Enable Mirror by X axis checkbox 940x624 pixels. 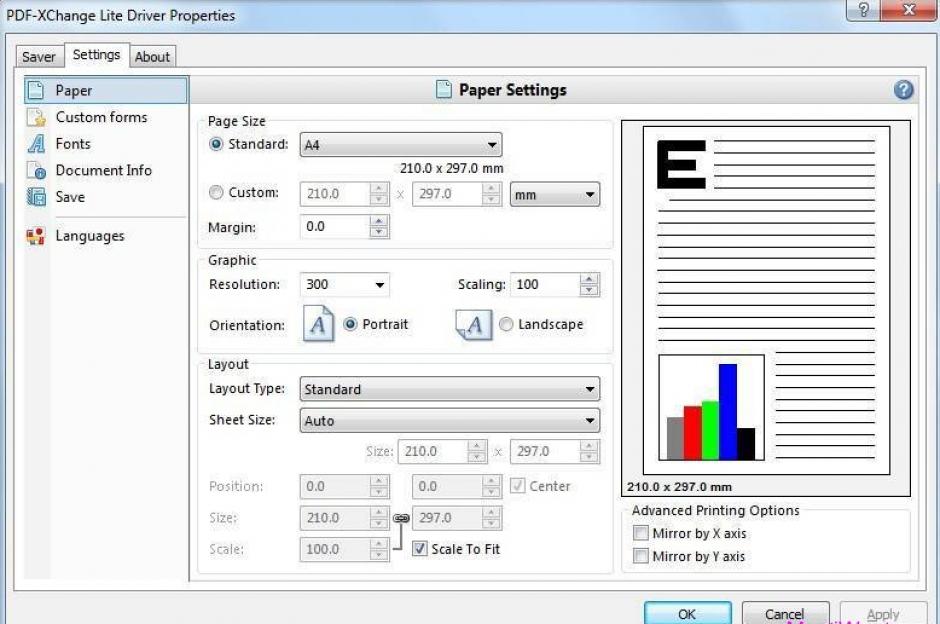pos(641,534)
